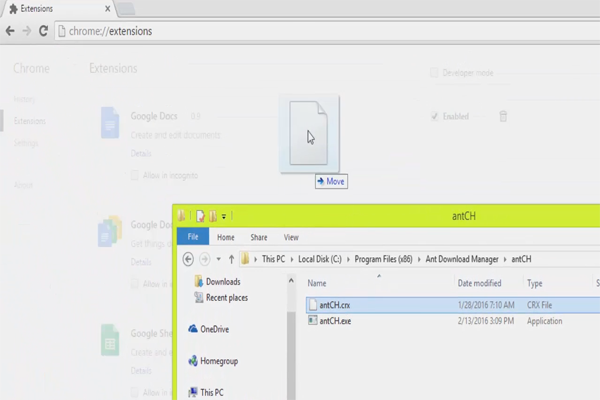This screenshot has width=600, height=400.
Task: Open Downloads in navigation pane
Action: (x=217, y=282)
